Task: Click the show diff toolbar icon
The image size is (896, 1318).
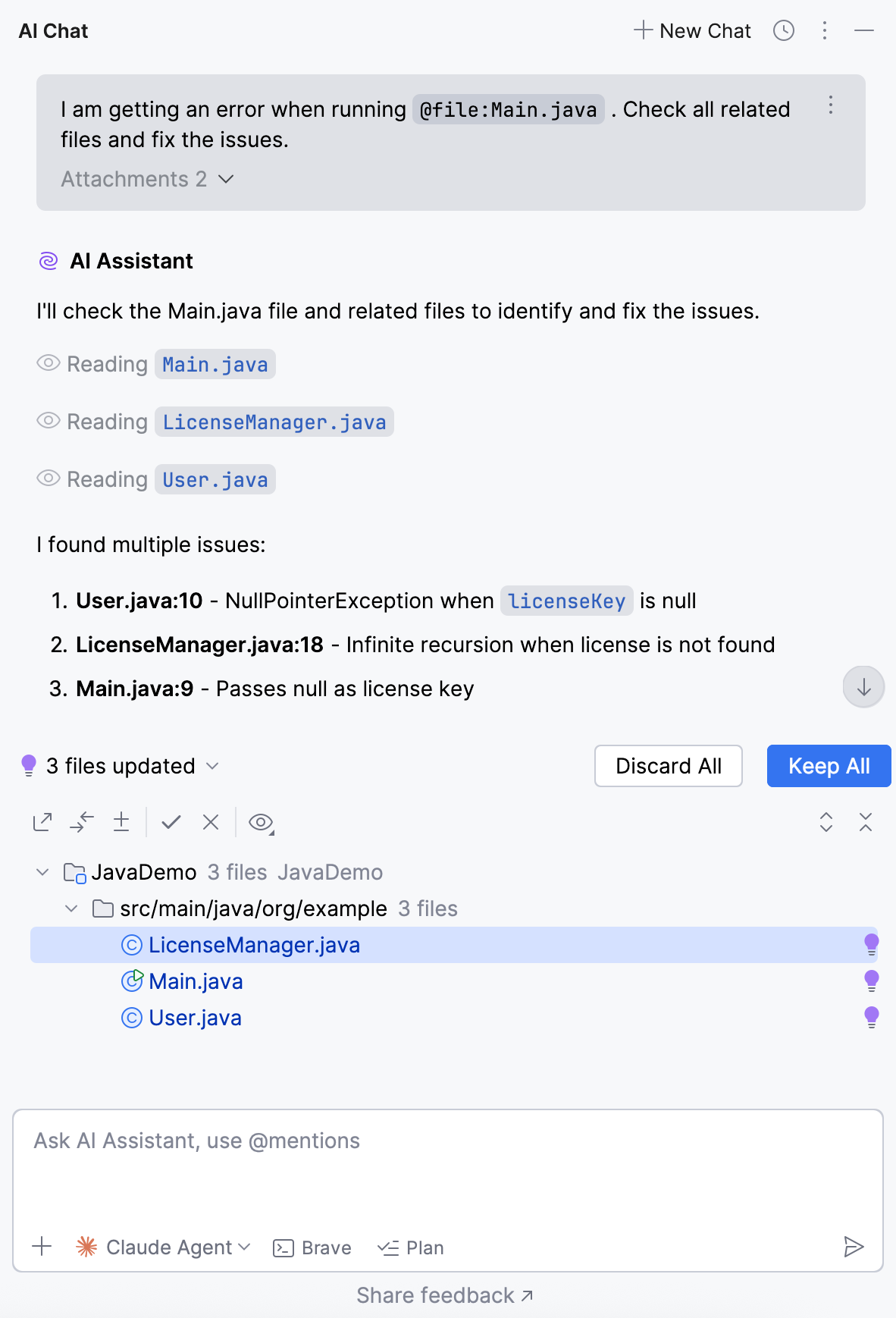Action: (x=42, y=822)
